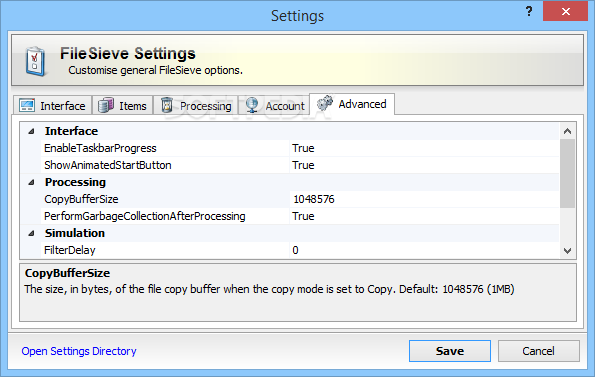595x377 pixels.
Task: Toggle PerformGarbageCollectionAfterProcessing True value
Action: point(424,216)
